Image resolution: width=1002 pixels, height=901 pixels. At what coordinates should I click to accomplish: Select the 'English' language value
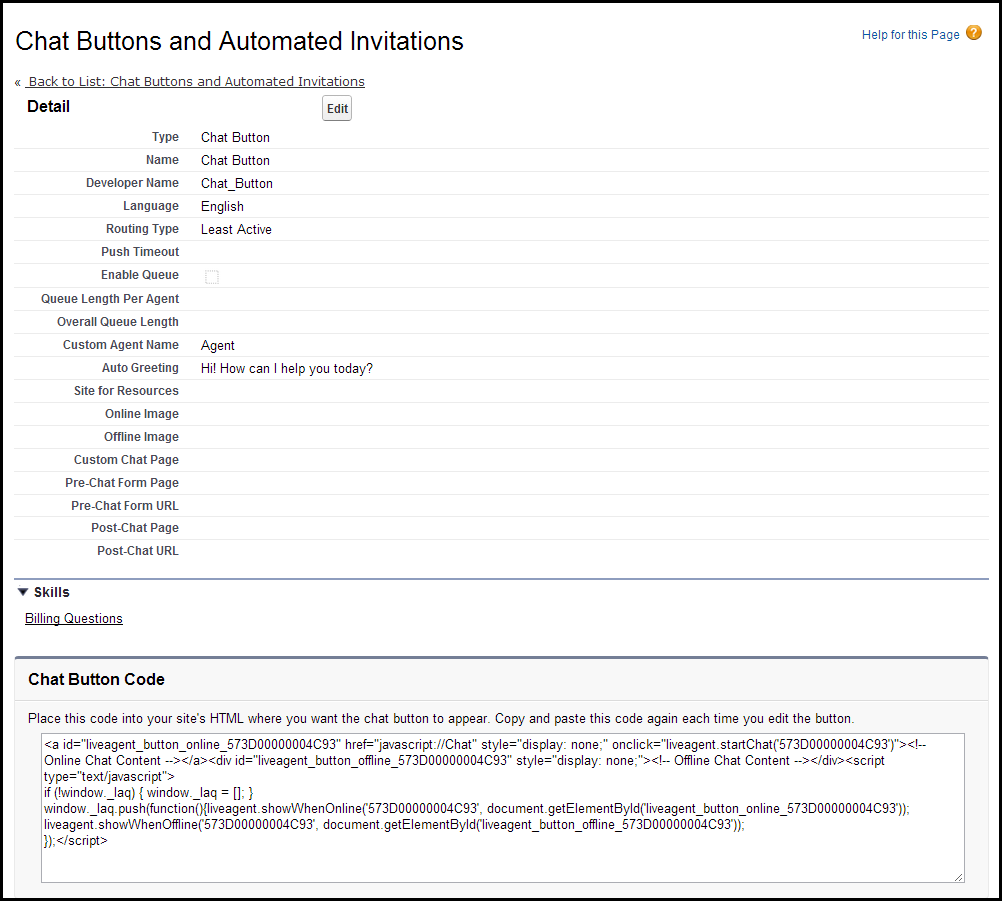pyautogui.click(x=222, y=206)
